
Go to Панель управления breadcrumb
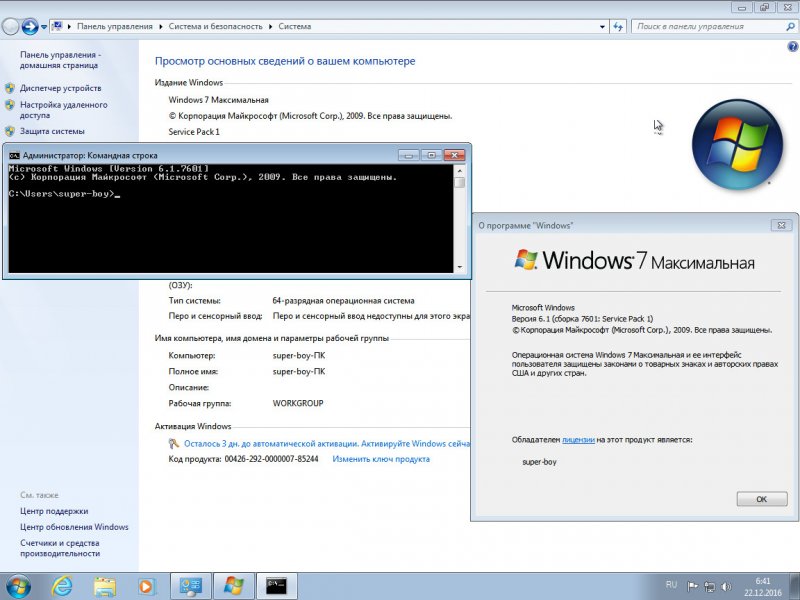coord(115,27)
